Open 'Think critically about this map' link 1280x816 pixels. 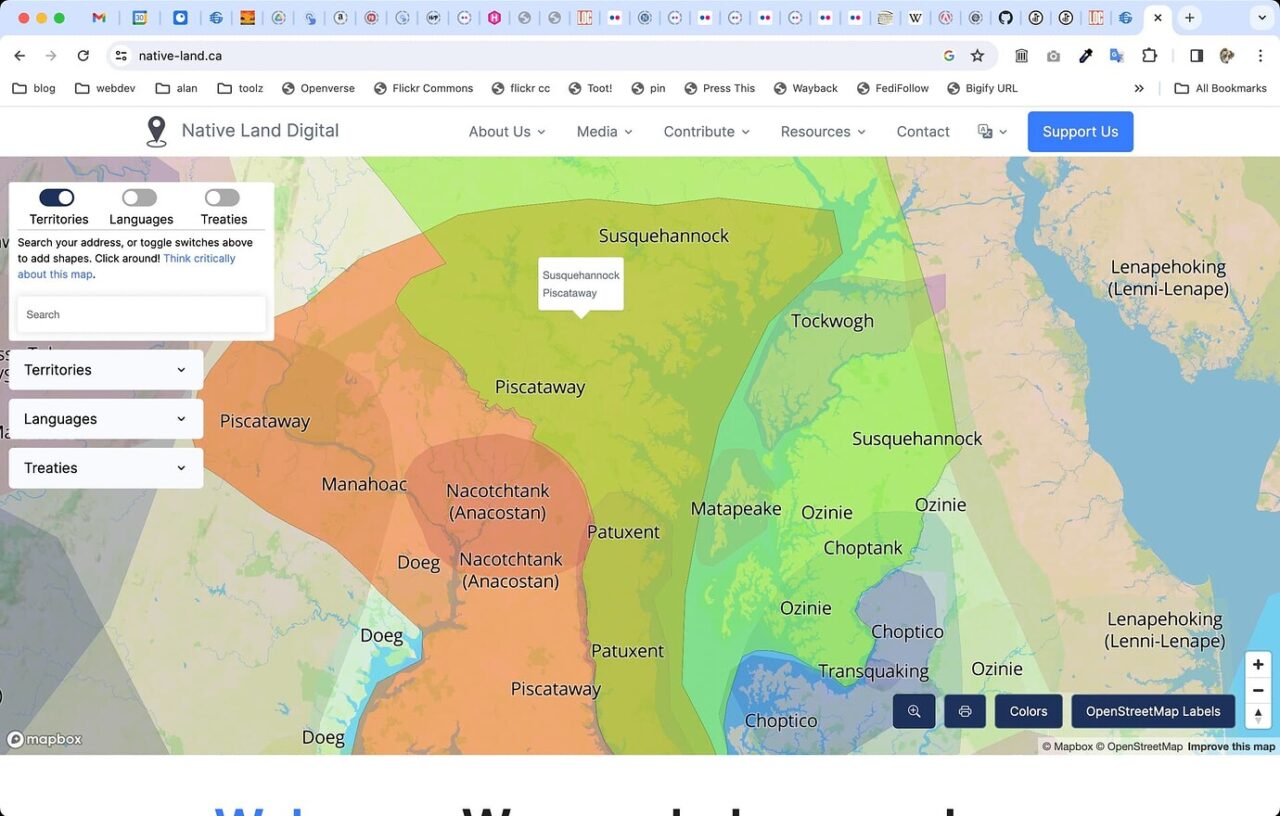click(199, 259)
